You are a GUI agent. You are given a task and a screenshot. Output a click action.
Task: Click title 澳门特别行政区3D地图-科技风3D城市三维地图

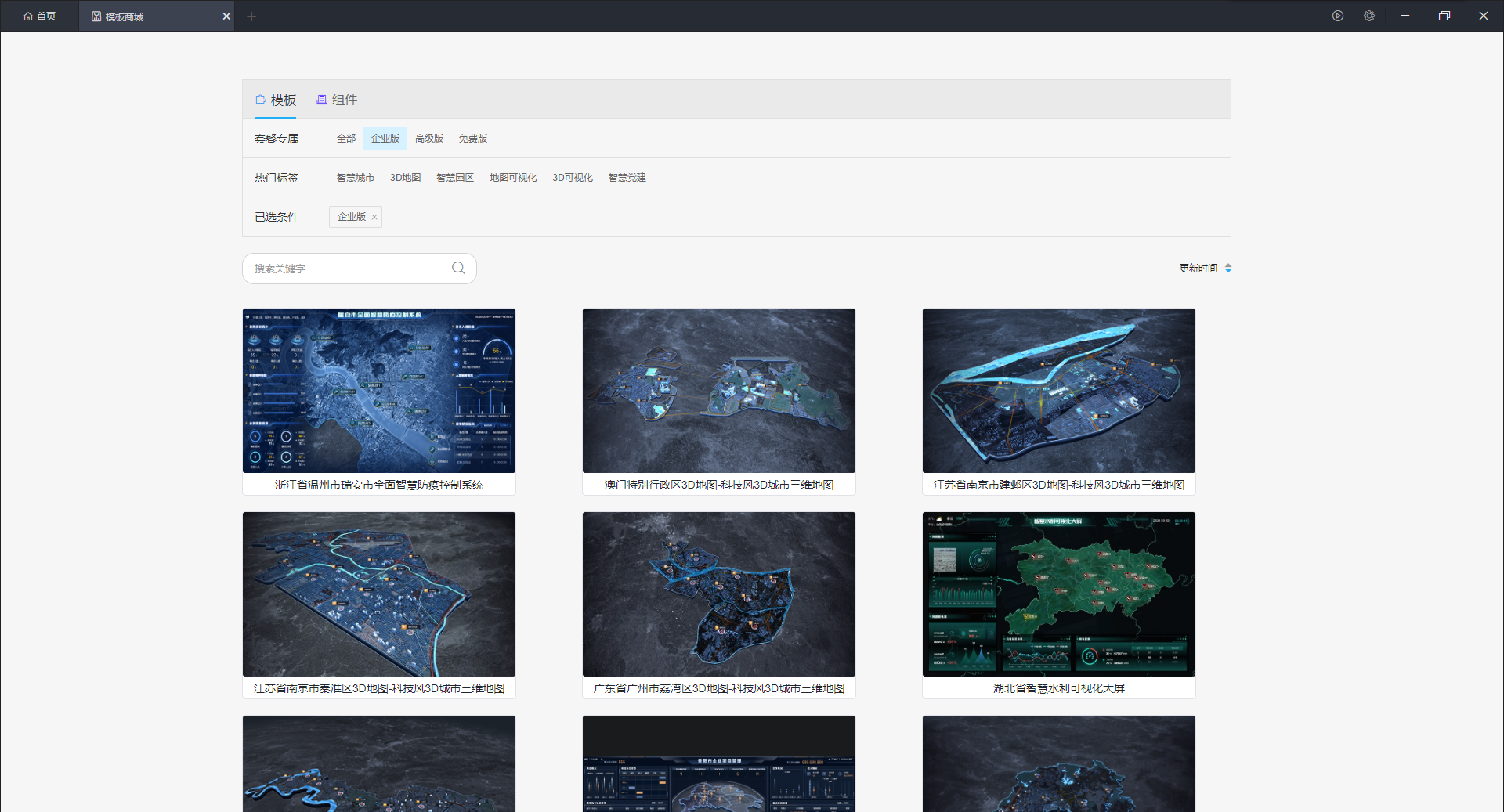(719, 485)
